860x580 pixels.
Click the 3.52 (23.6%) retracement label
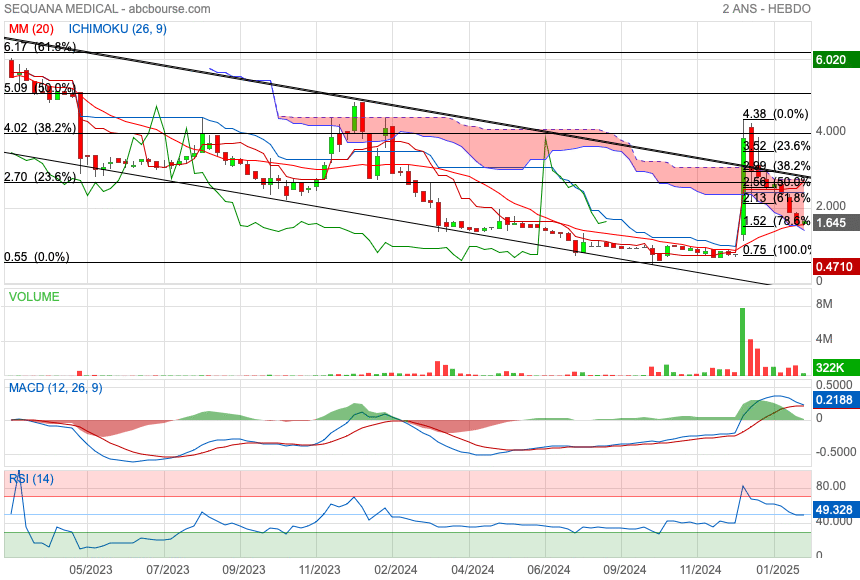[777, 145]
